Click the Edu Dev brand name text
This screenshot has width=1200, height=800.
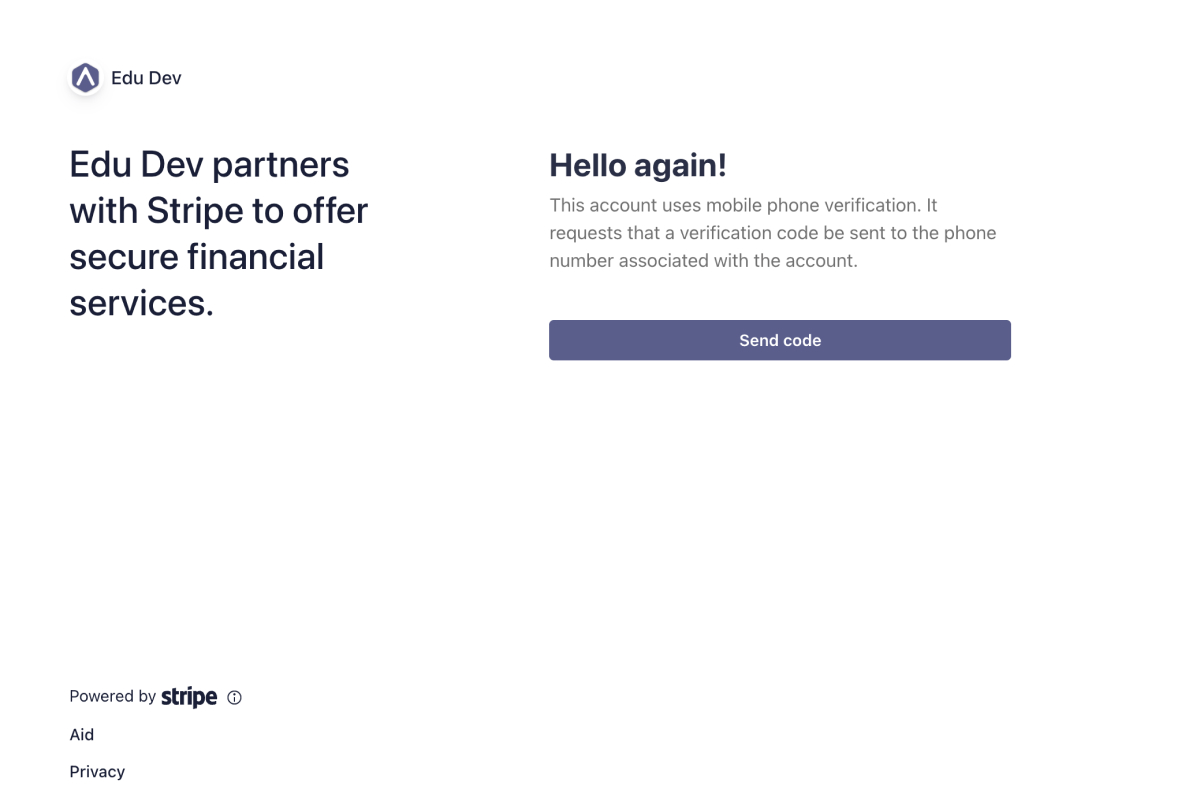[146, 78]
